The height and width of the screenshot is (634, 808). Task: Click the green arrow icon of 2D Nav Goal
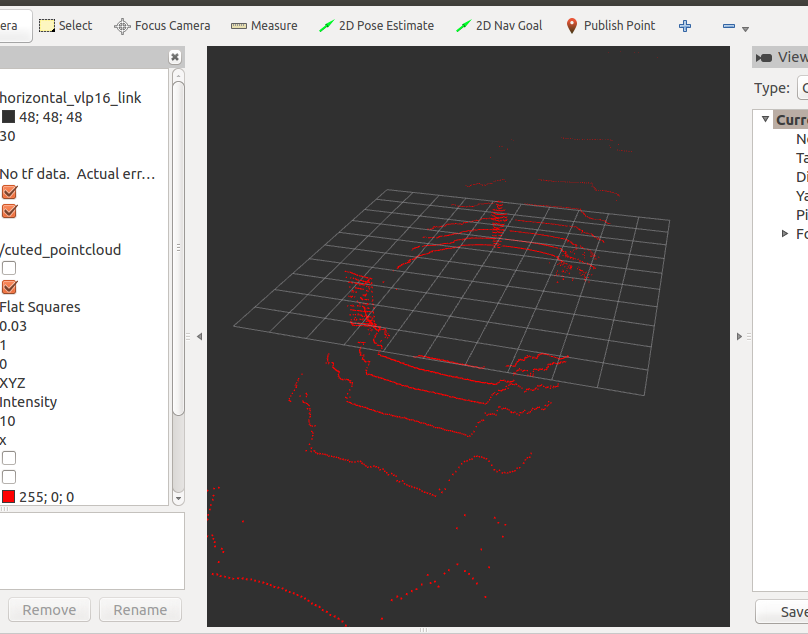pos(464,26)
